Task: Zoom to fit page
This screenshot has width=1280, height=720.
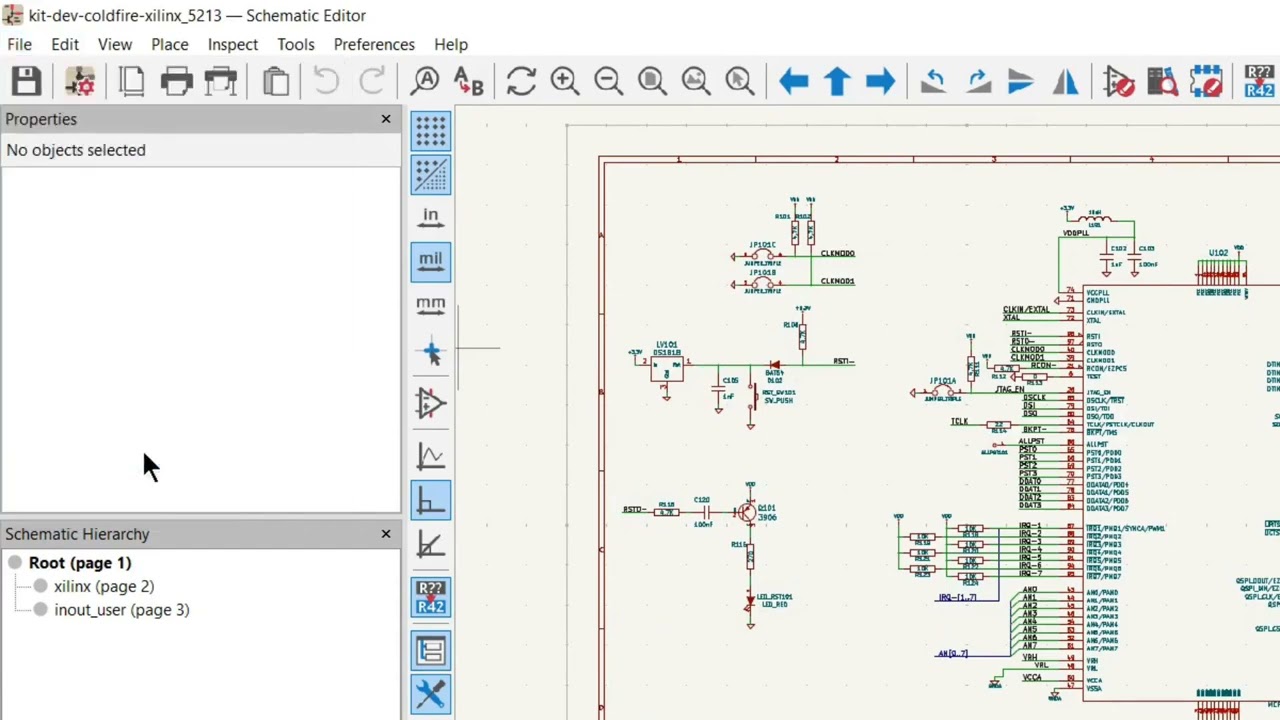Action: (x=652, y=81)
